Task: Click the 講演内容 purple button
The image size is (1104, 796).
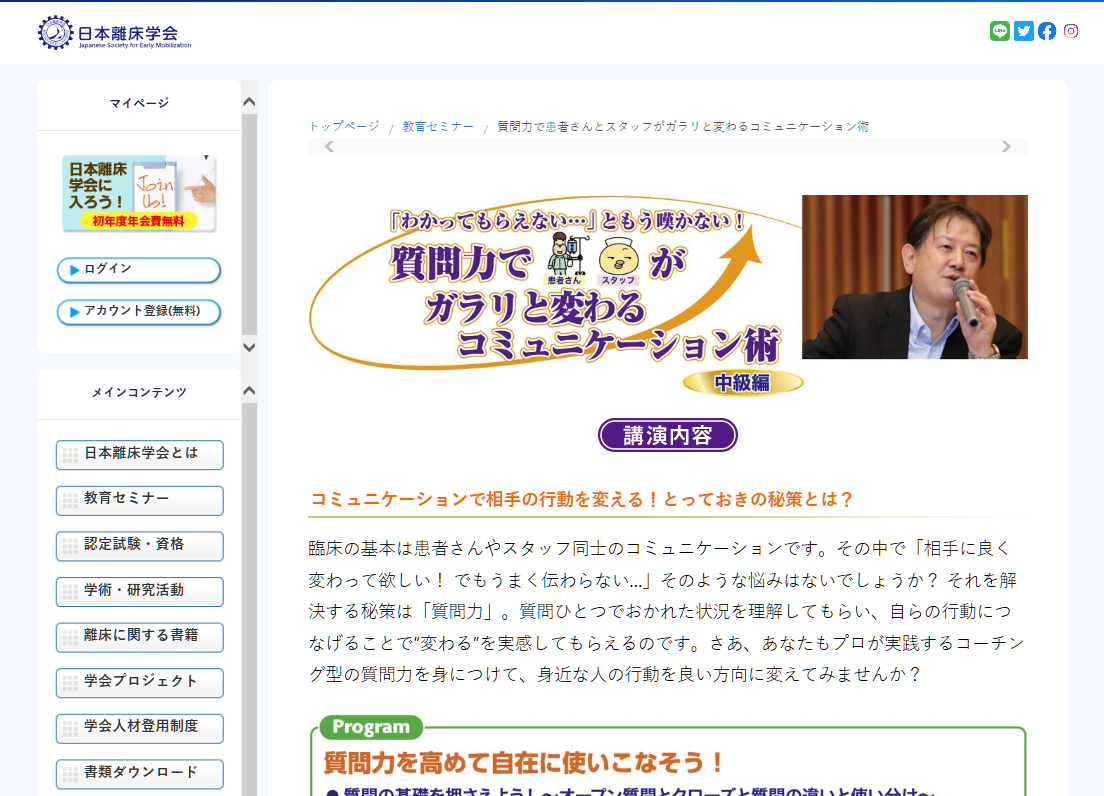Action: 667,435
